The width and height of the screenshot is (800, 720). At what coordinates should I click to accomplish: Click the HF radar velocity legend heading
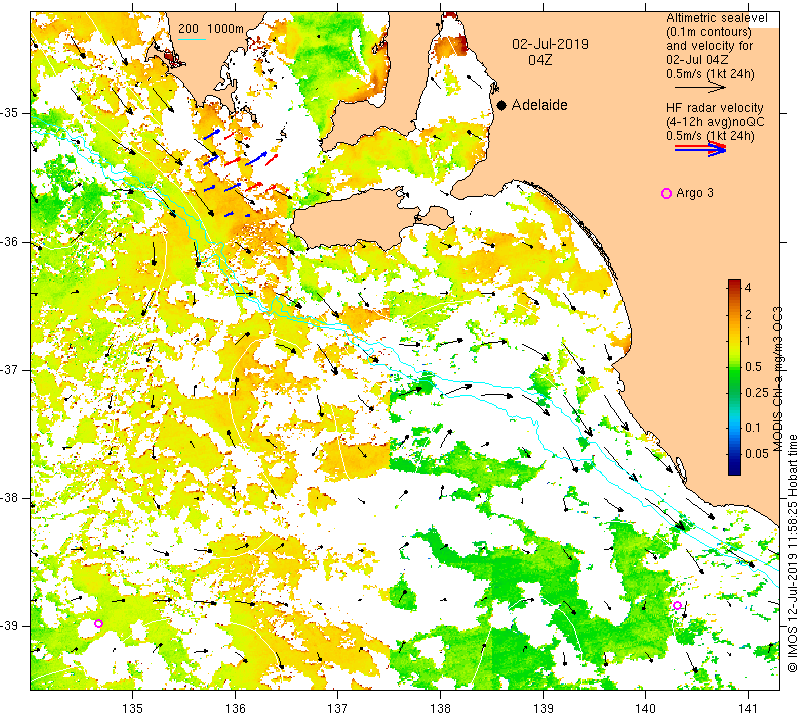click(714, 108)
